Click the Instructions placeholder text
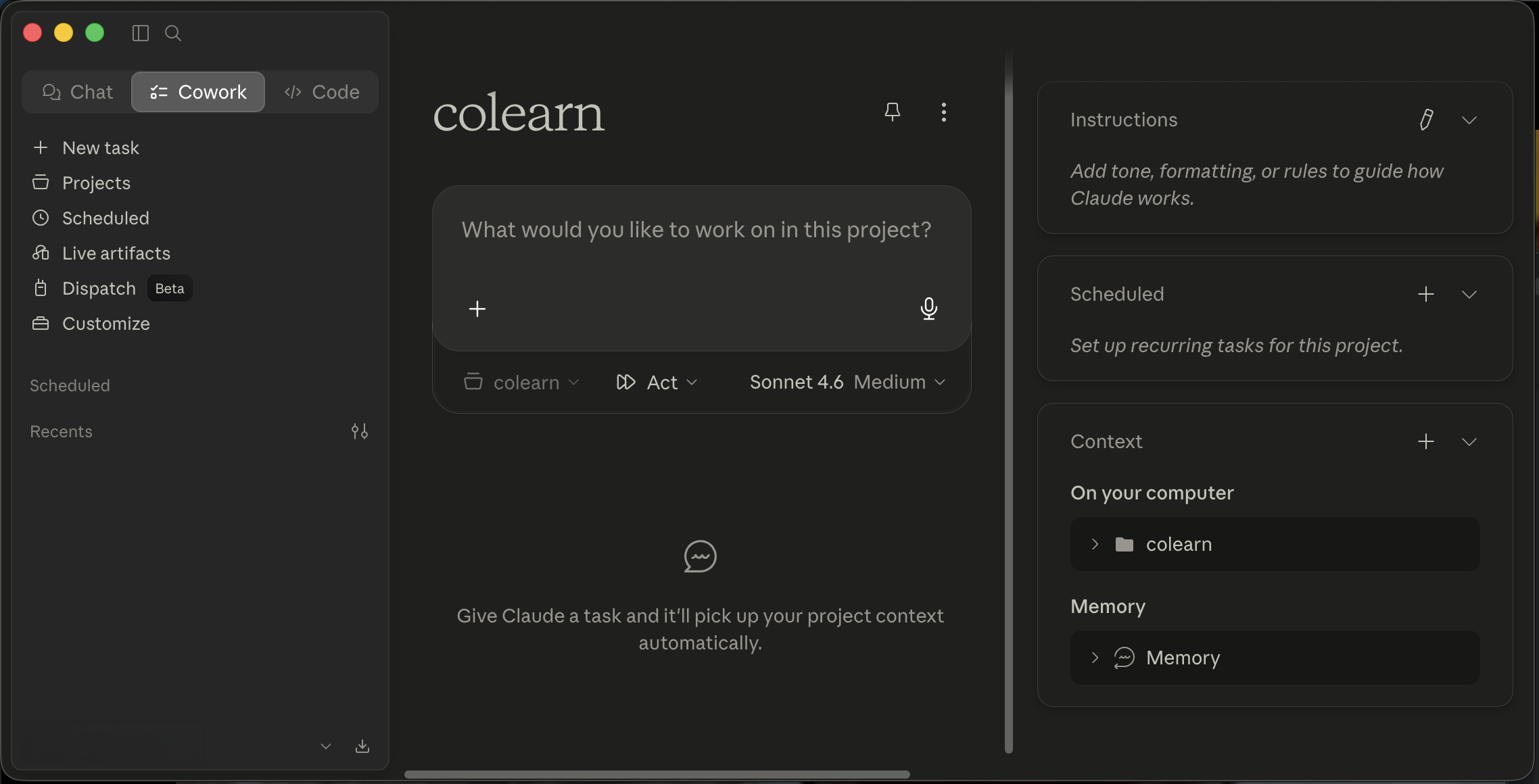 (1256, 185)
